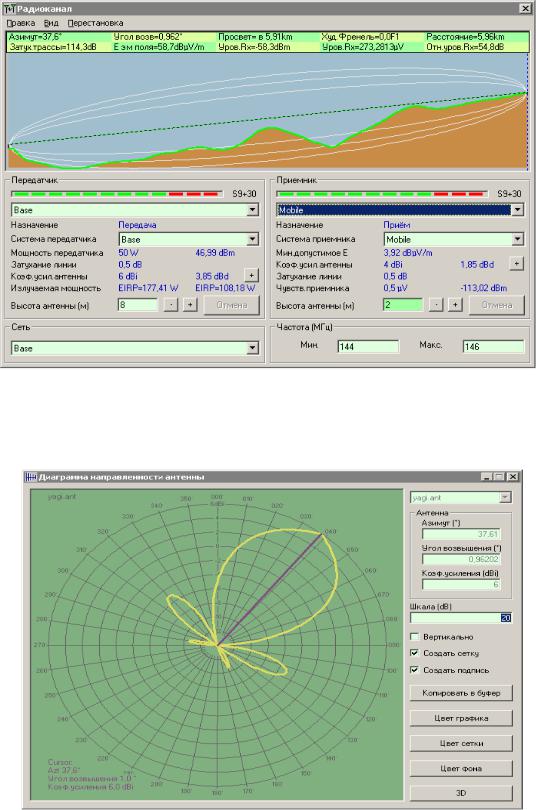Viewport: 536px width, 810px height.
Task: Expand the receiver Mobile station dropdown
Action: [x=517, y=210]
